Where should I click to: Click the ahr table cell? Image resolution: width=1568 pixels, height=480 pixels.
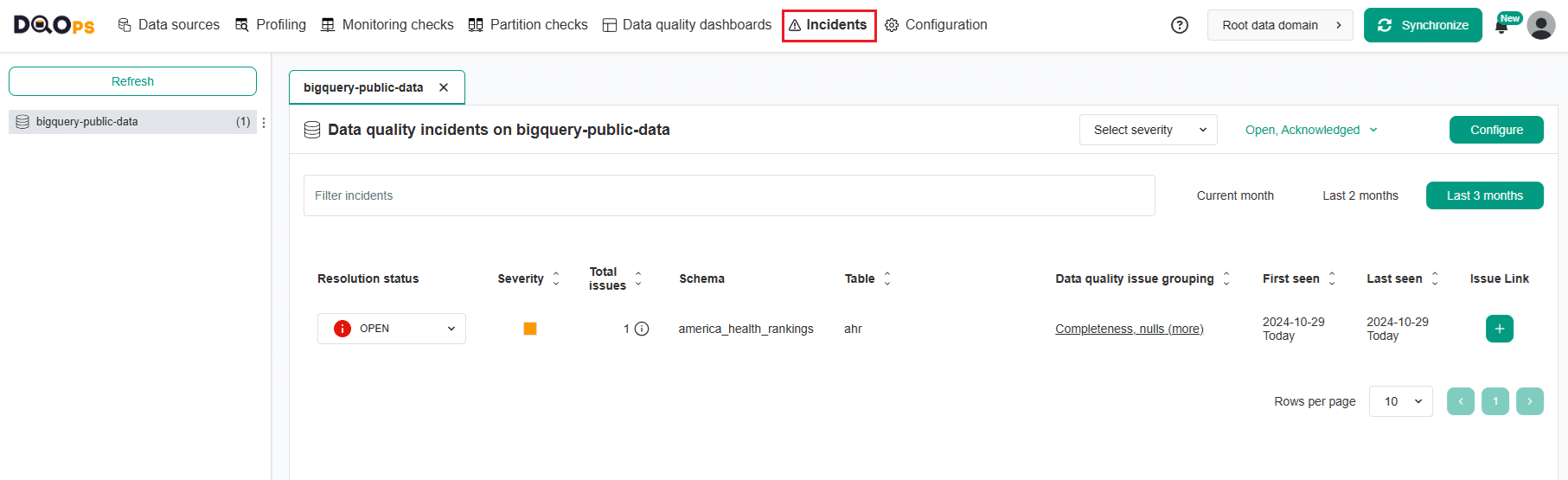click(853, 329)
